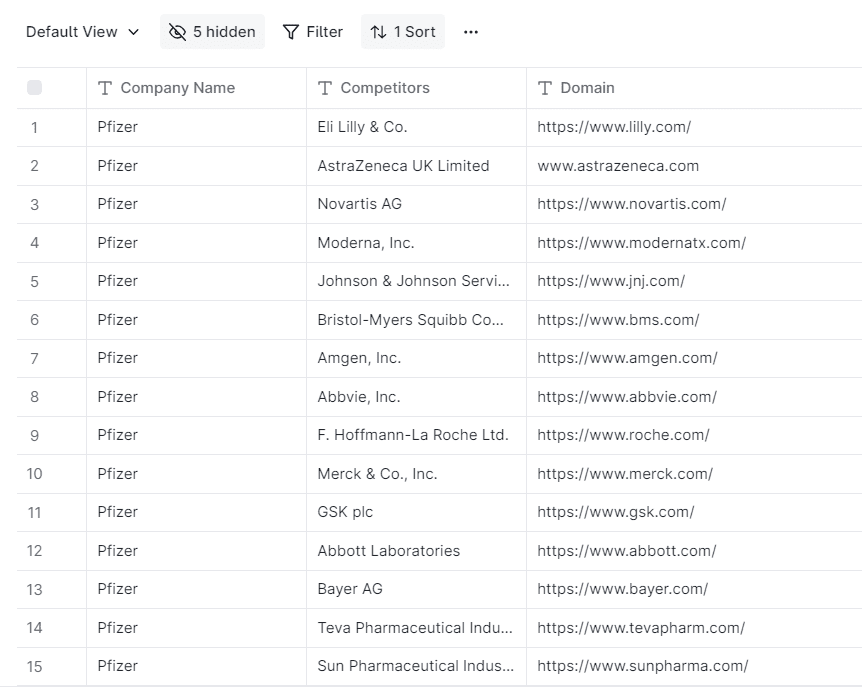Screen dimensions: 862x696
Task: Click the text-type icon beside Domain
Action: pyautogui.click(x=545, y=88)
